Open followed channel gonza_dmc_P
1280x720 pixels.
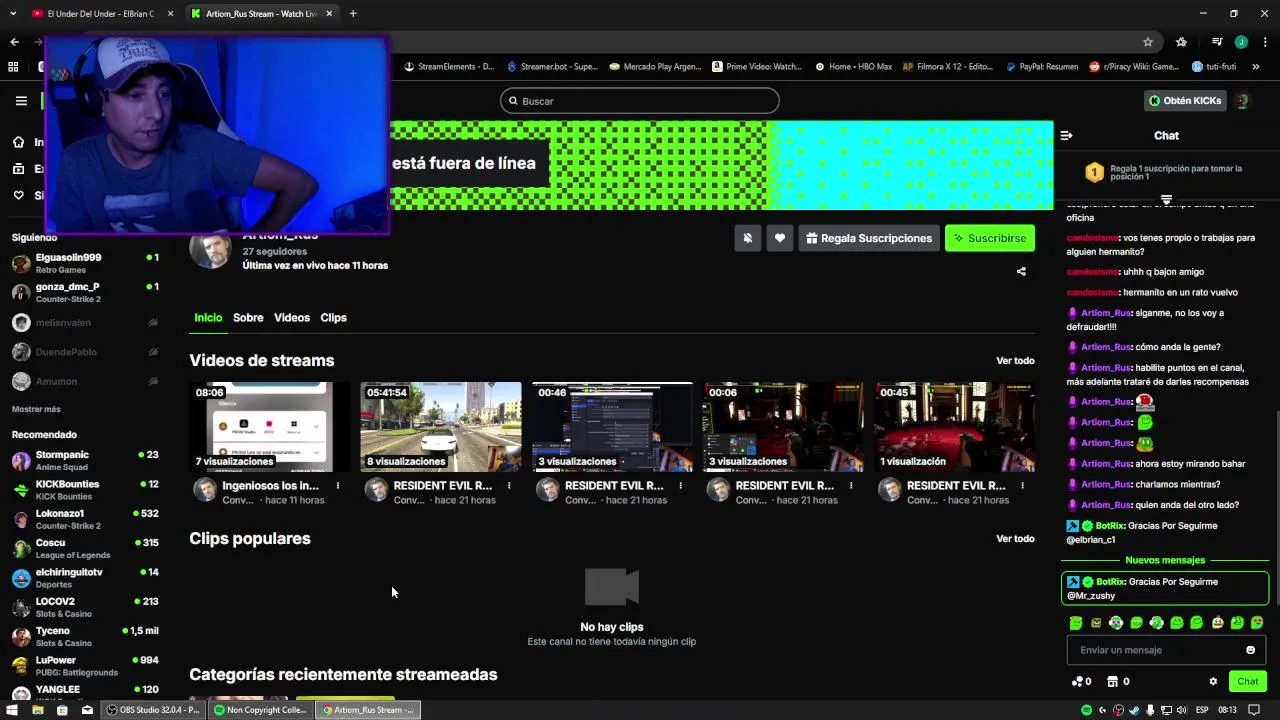click(x=85, y=293)
